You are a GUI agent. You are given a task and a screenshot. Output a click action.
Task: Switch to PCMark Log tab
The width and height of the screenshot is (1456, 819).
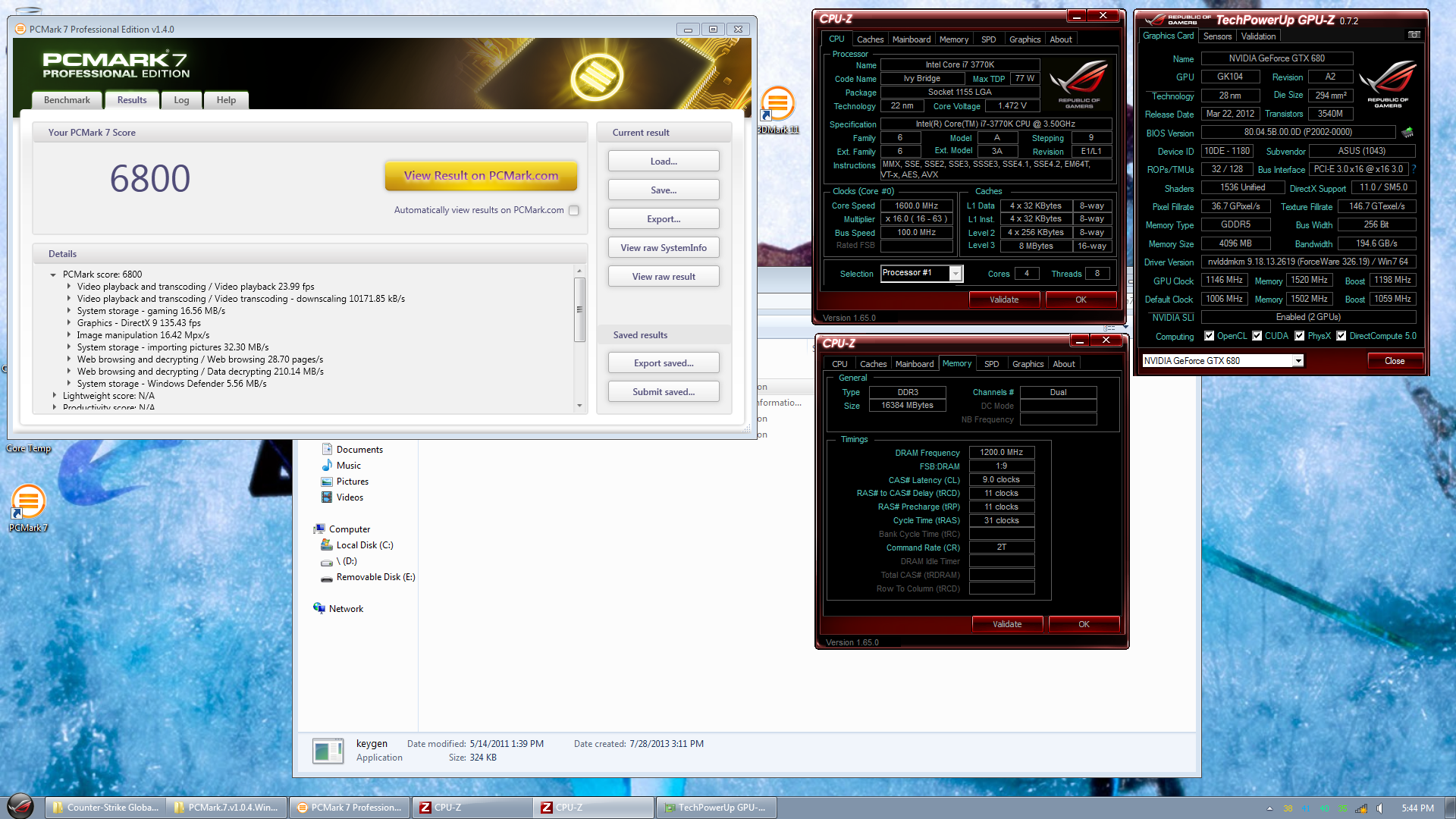click(181, 100)
